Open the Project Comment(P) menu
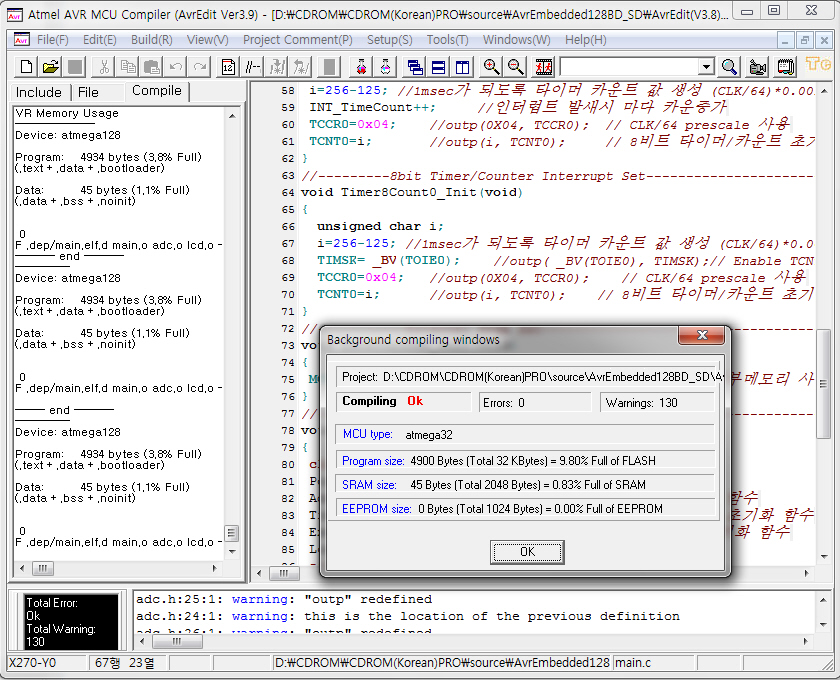Image resolution: width=840 pixels, height=680 pixels. (x=298, y=40)
